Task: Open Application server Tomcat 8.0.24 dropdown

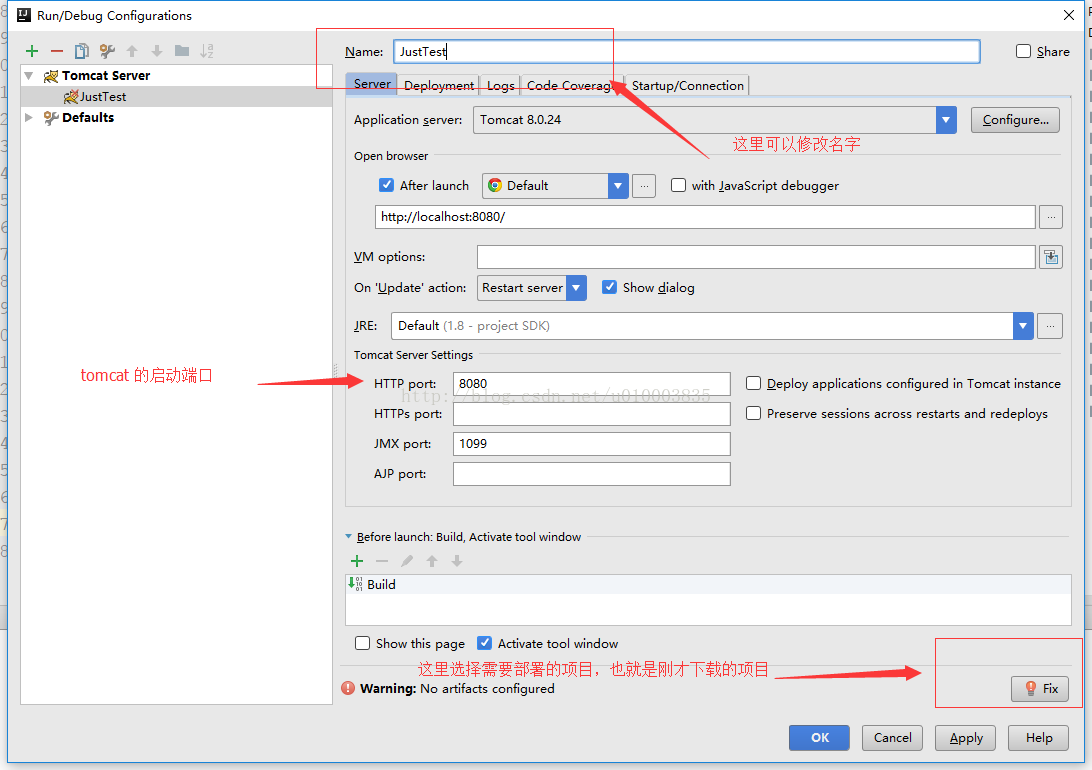Action: click(x=946, y=120)
